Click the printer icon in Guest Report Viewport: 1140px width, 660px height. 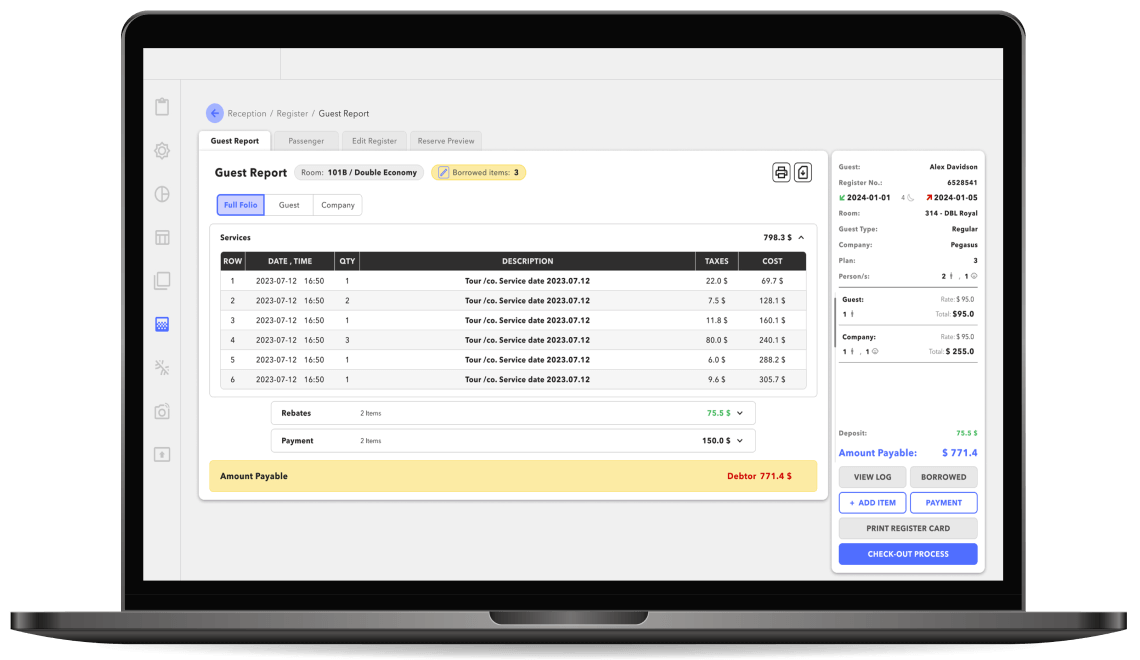781,172
